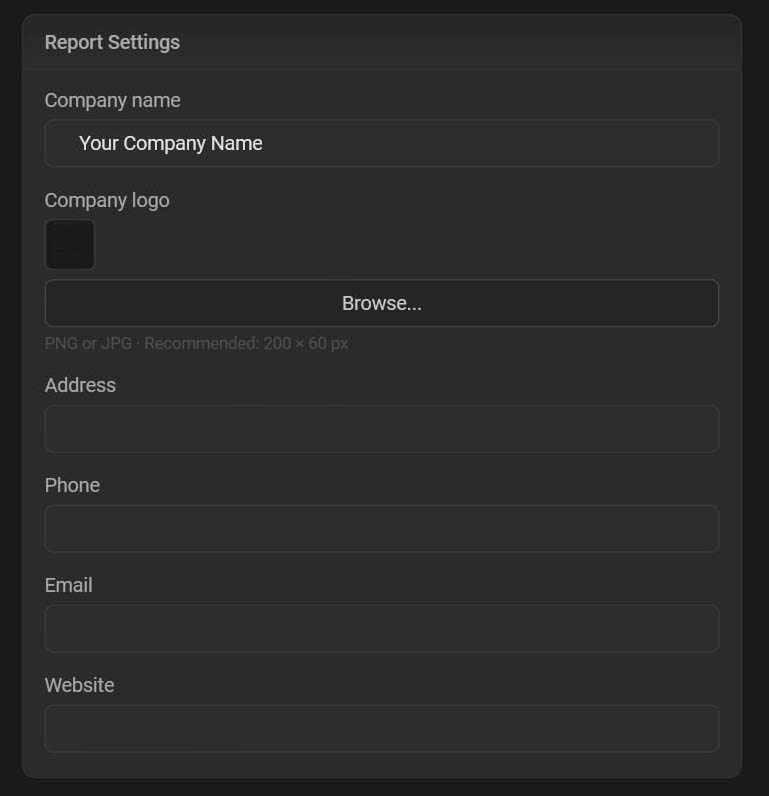This screenshot has height=796, width=769.
Task: Click the Phone field label
Action: pyautogui.click(x=72, y=485)
